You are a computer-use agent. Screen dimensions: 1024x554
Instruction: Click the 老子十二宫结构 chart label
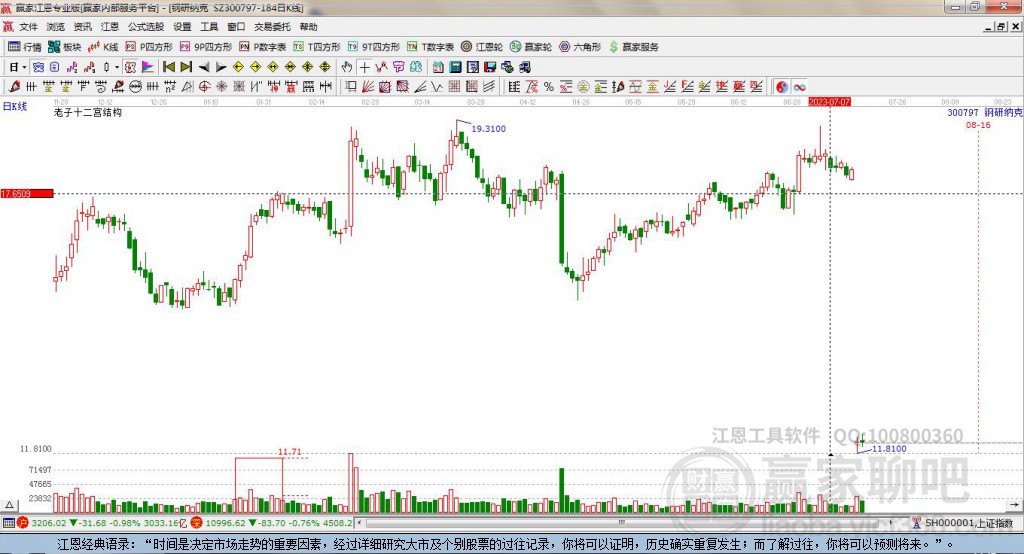click(88, 112)
